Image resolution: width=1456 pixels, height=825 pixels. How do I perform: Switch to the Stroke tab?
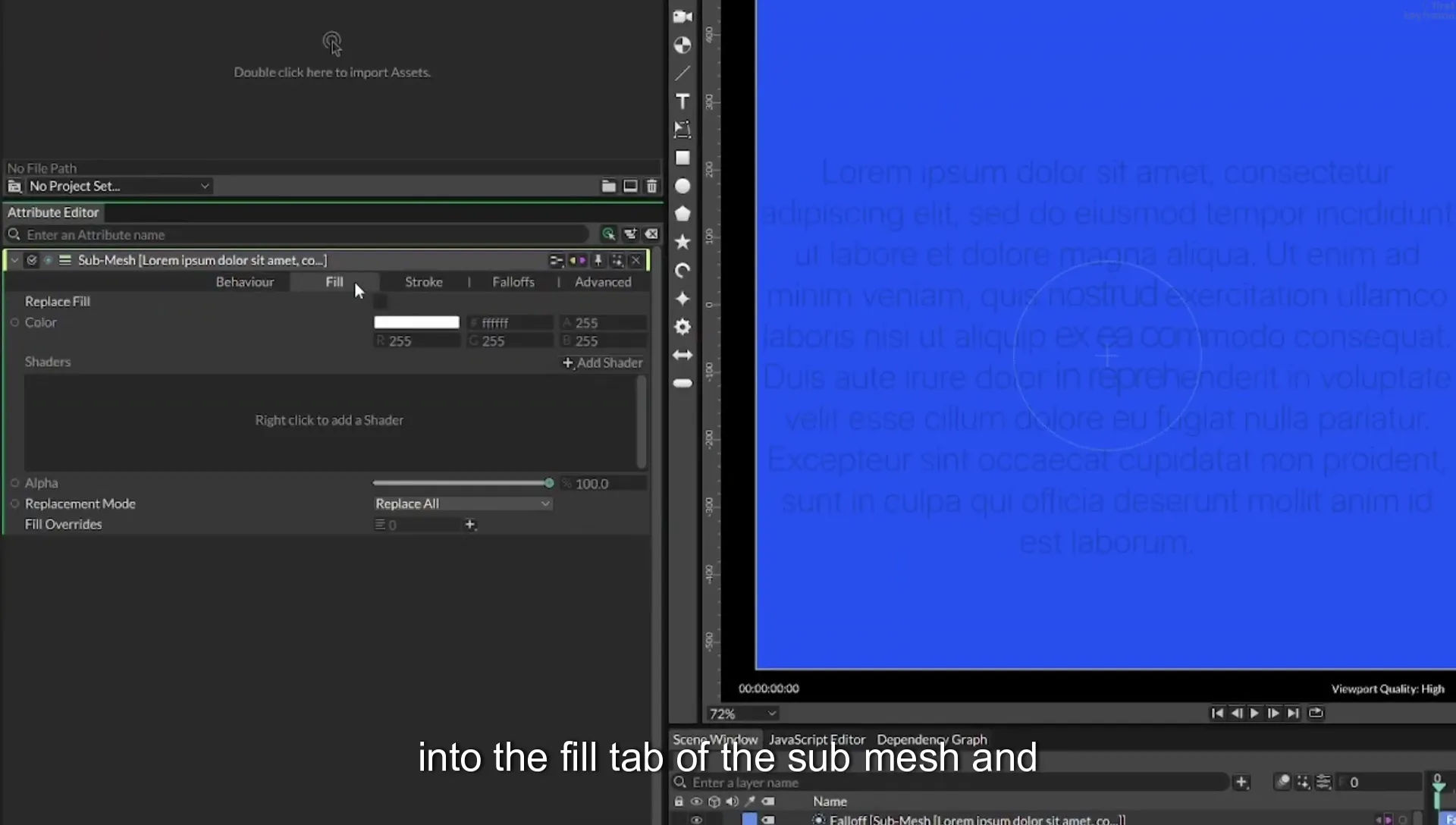click(423, 282)
